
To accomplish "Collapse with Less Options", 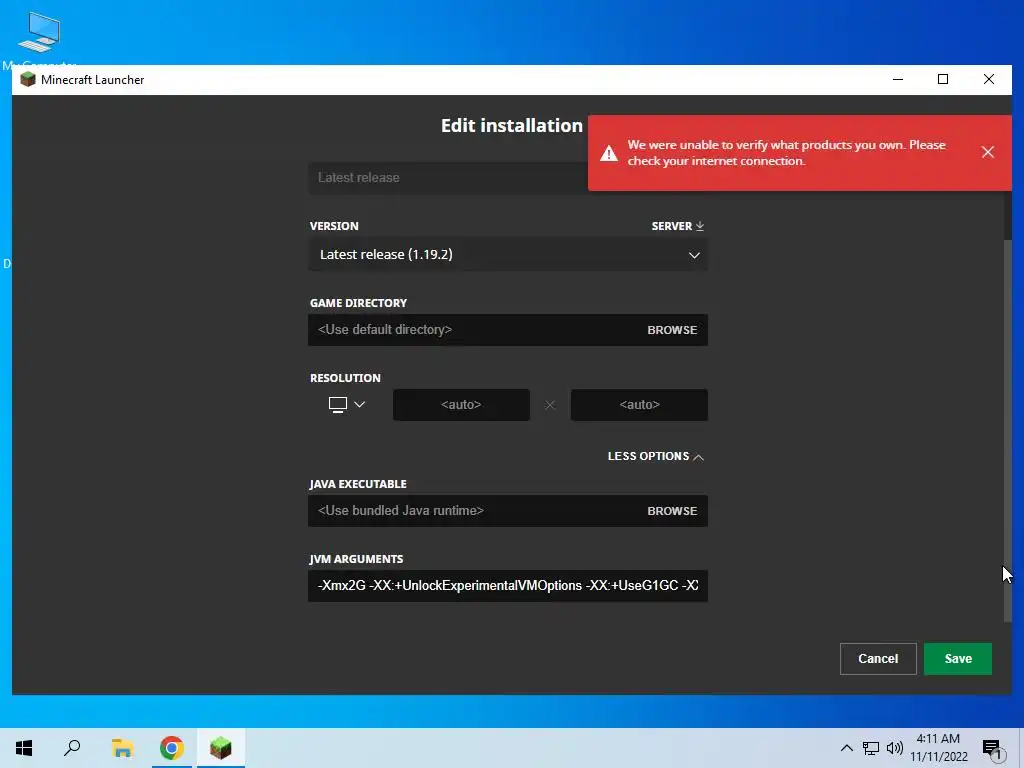I will 656,456.
